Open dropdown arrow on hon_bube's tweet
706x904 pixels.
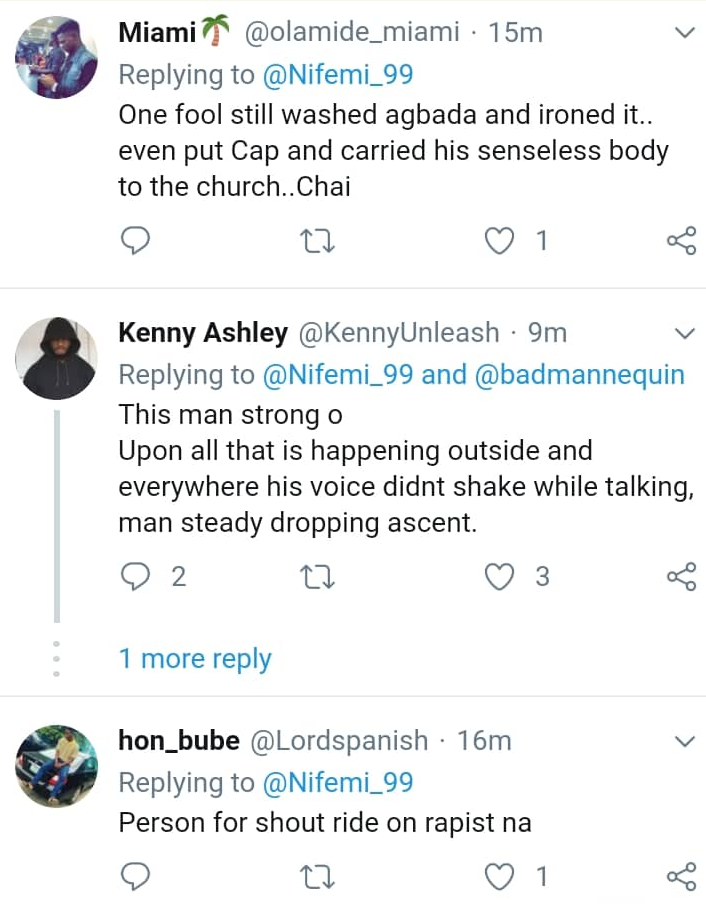pyautogui.click(x=685, y=741)
